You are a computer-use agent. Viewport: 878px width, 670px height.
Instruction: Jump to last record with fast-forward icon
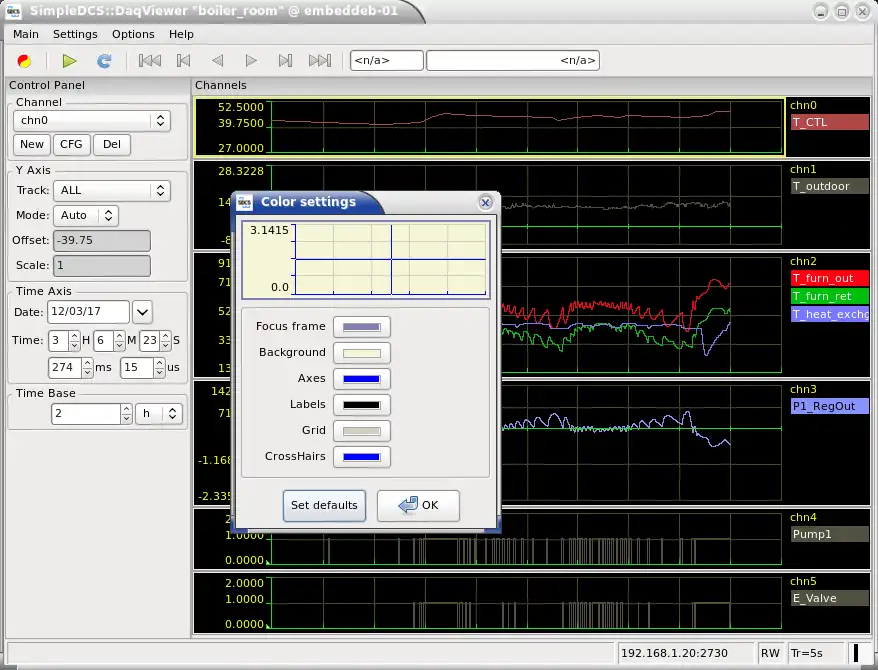click(320, 61)
